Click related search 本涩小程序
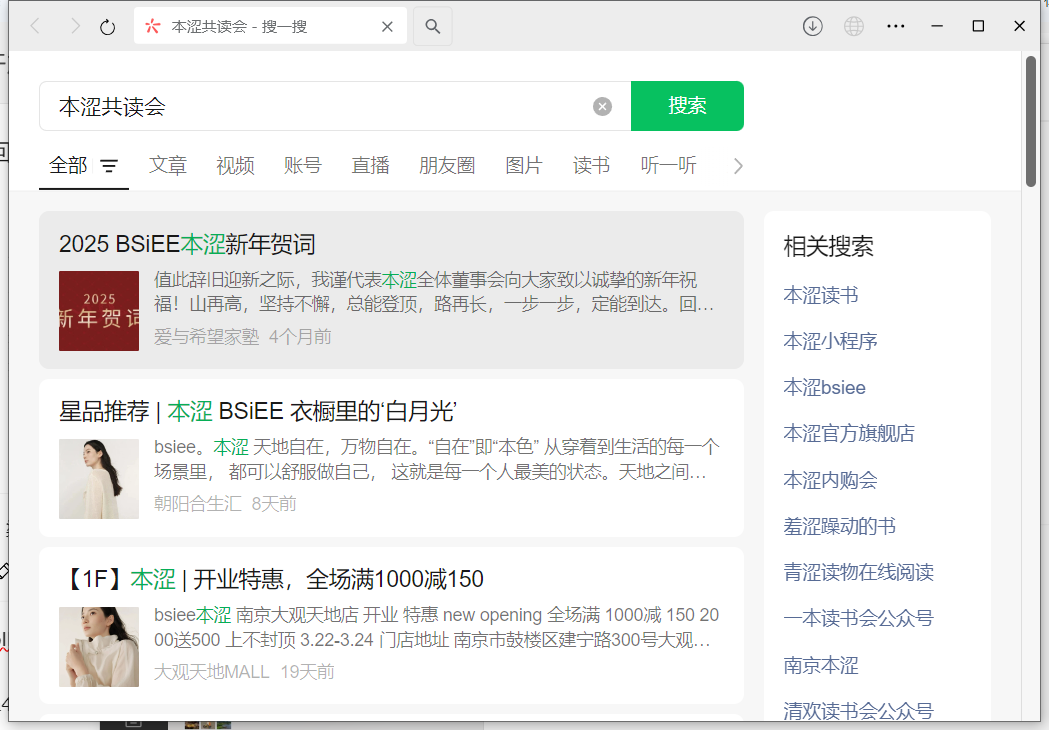The height and width of the screenshot is (730, 1049). (x=830, y=341)
